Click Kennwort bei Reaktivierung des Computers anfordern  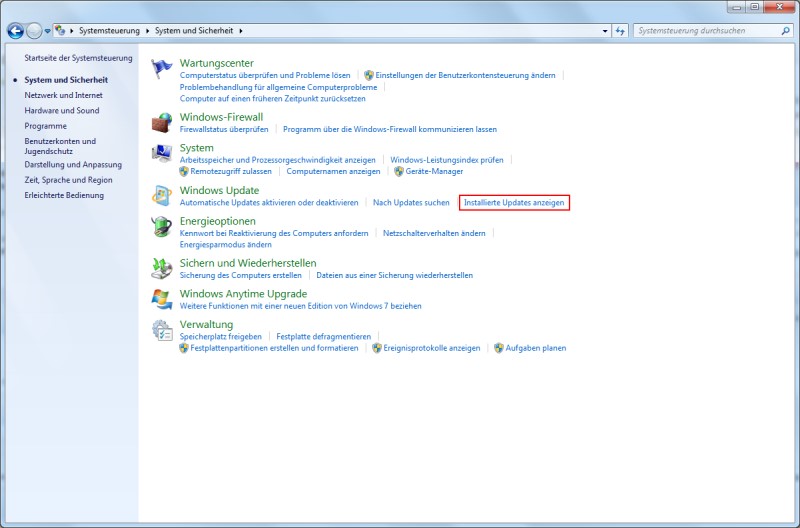point(273,233)
